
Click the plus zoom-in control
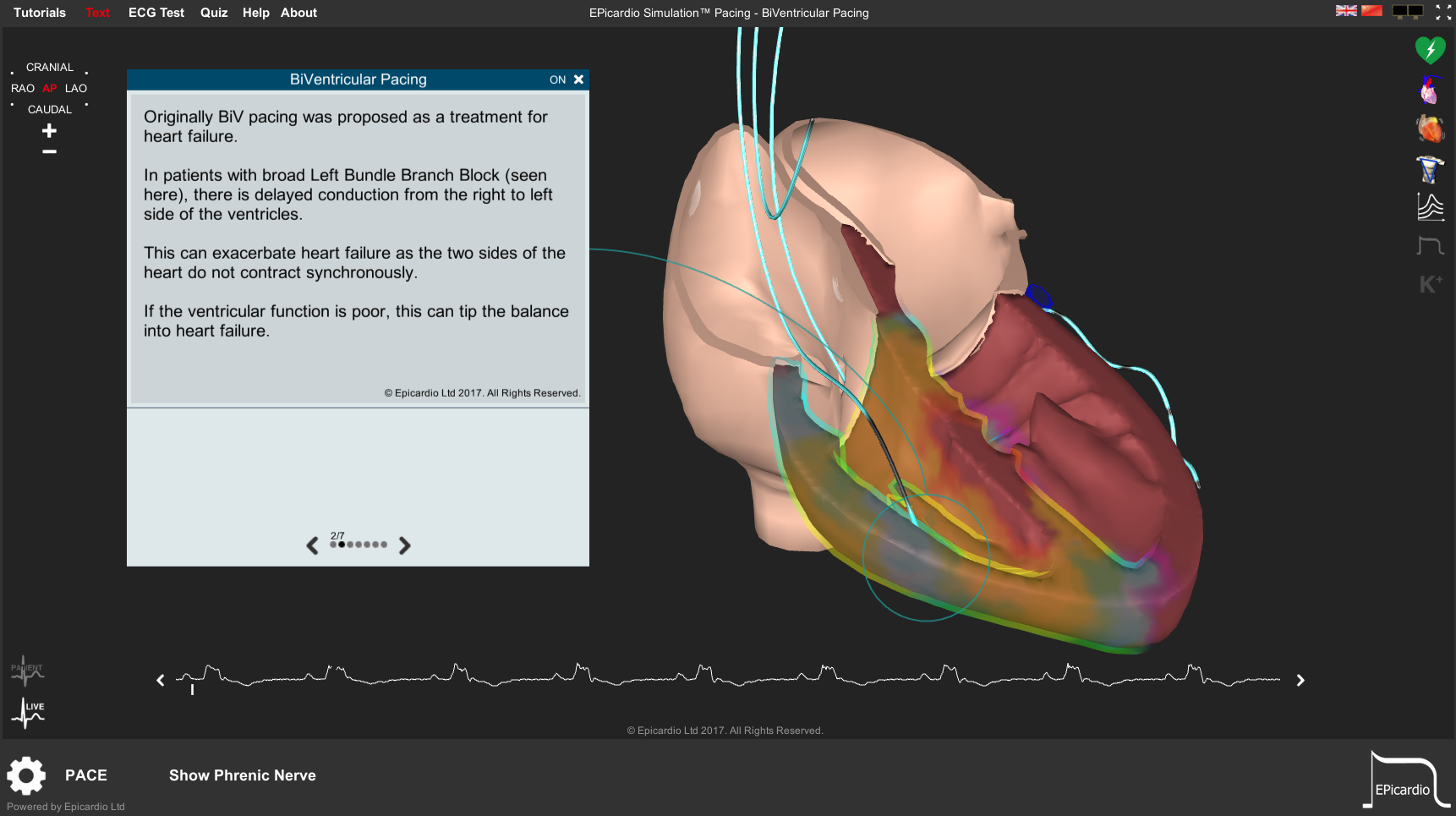(x=49, y=131)
